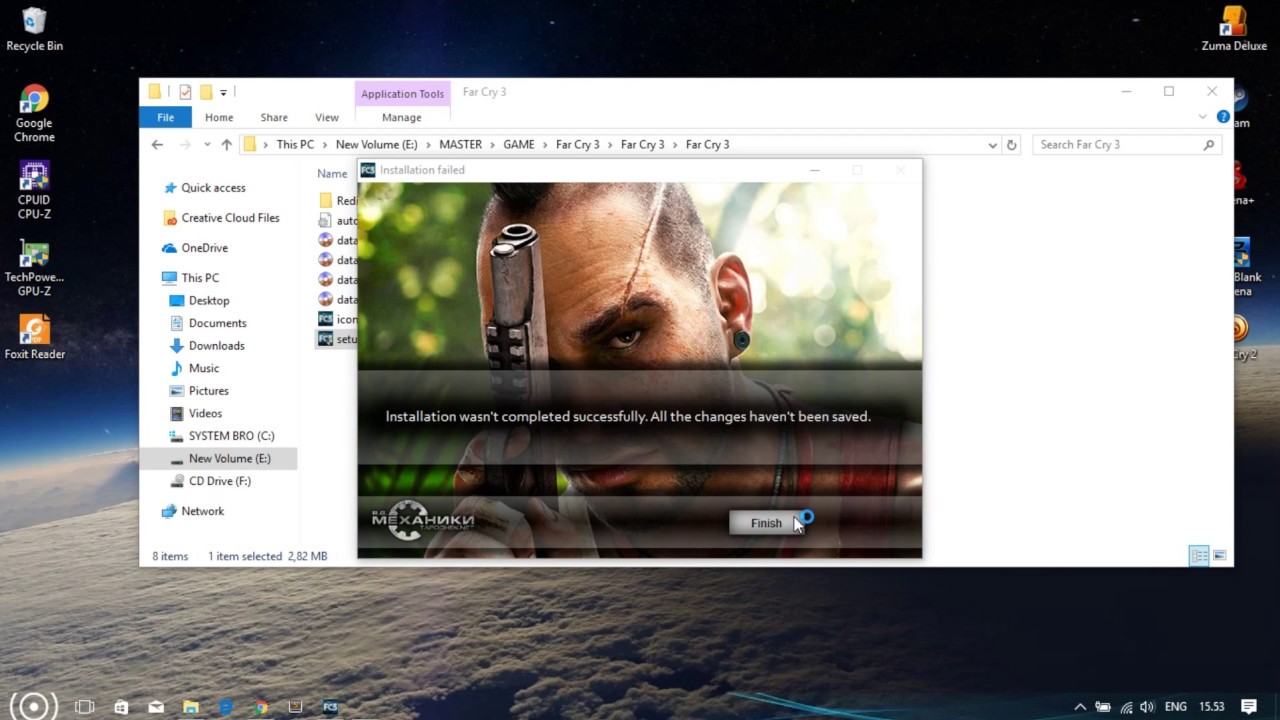Select This PC in the navigation pane
Viewport: 1280px width, 720px height.
point(199,278)
